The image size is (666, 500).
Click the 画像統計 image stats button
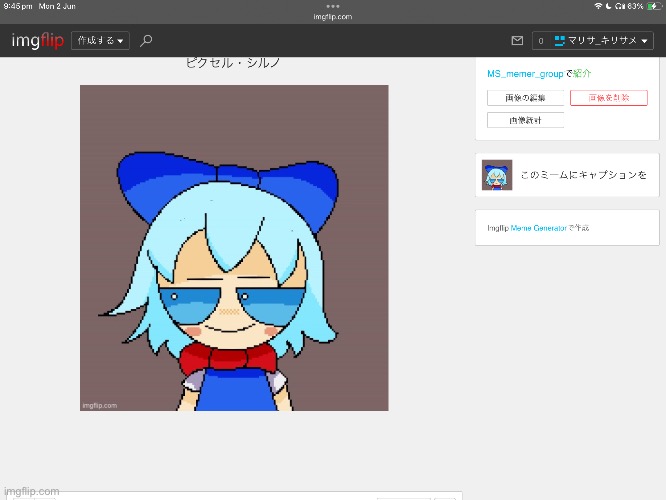click(x=525, y=120)
